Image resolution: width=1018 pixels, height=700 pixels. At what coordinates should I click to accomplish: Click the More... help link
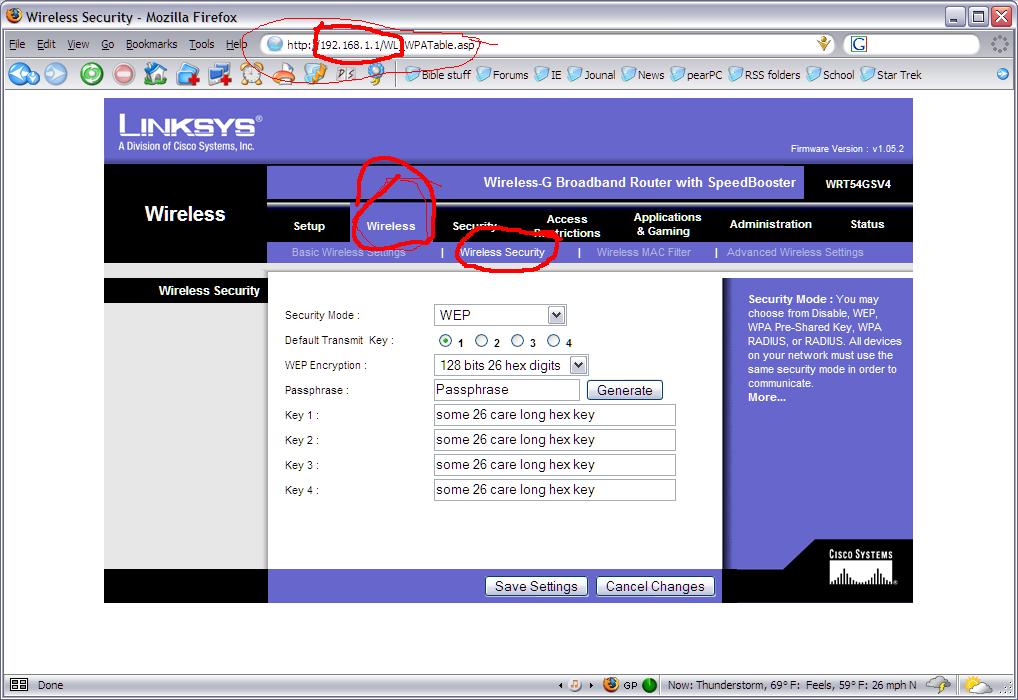[x=767, y=397]
